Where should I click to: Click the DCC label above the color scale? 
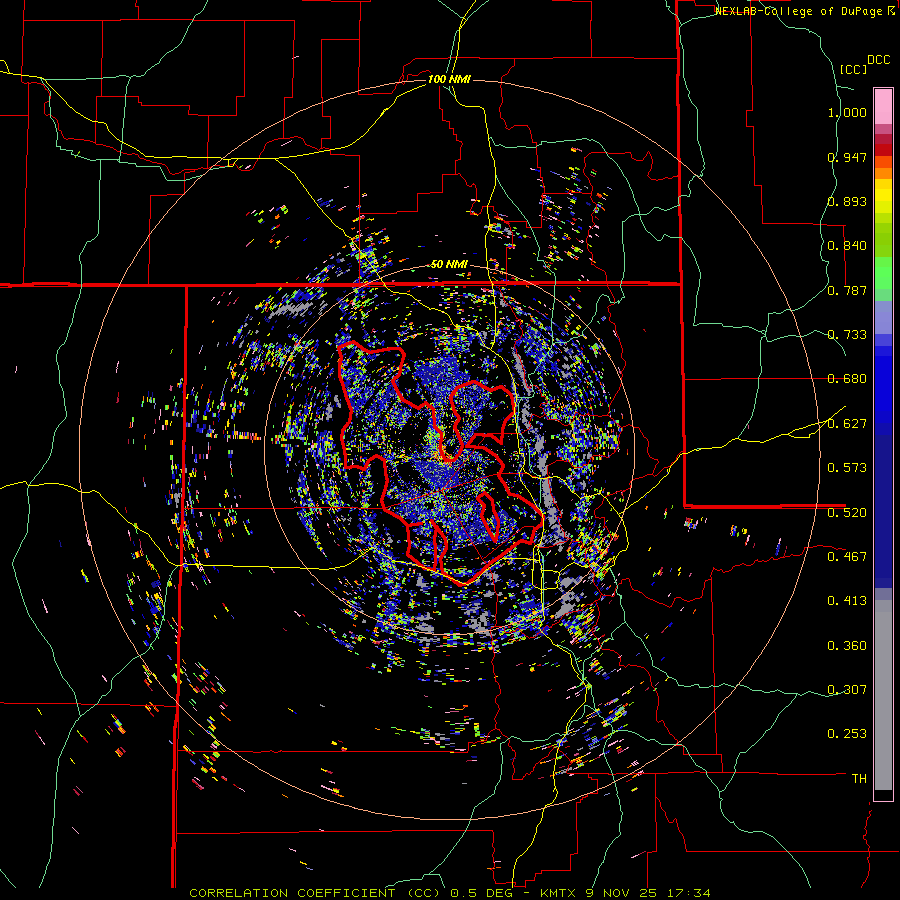pos(879,60)
